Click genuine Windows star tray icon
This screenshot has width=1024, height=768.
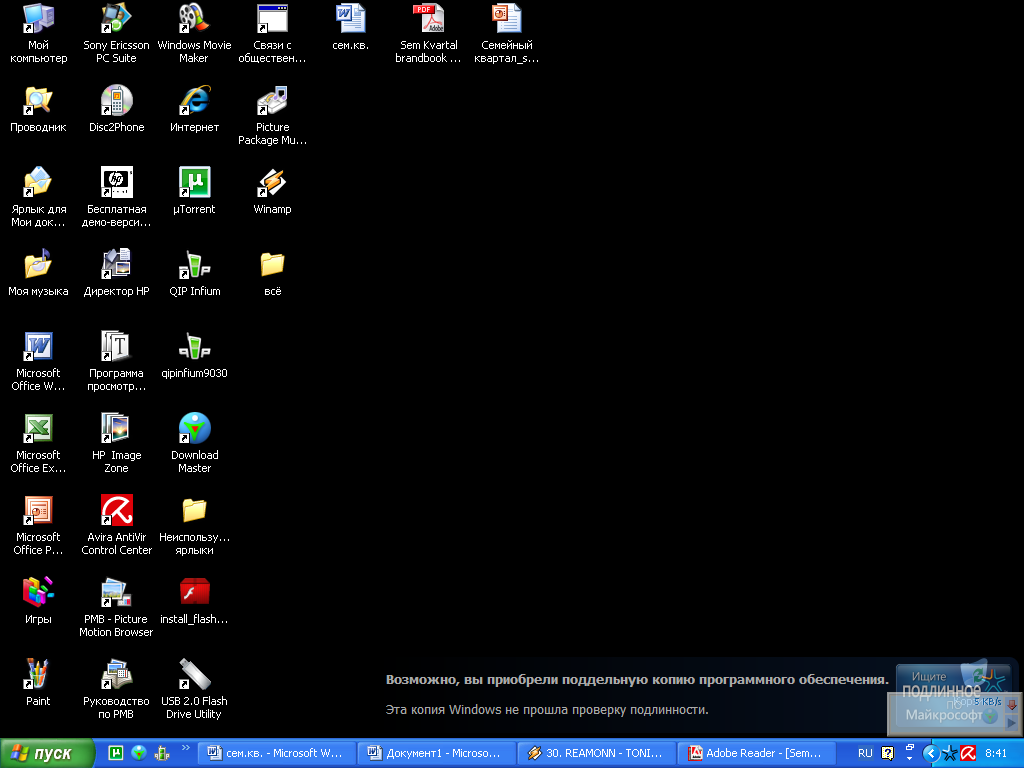(950, 754)
